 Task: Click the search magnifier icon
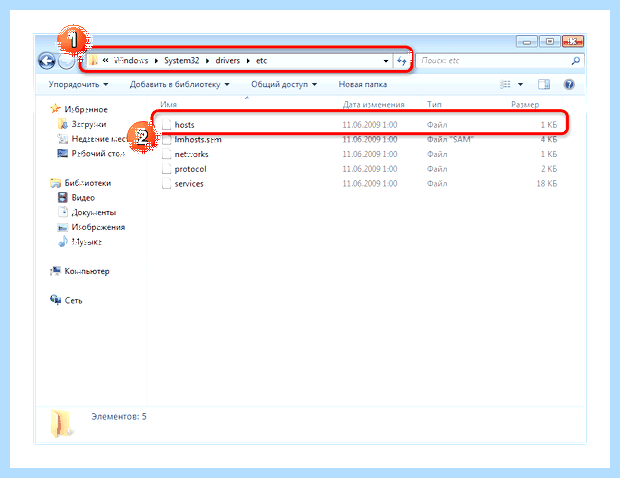click(576, 60)
